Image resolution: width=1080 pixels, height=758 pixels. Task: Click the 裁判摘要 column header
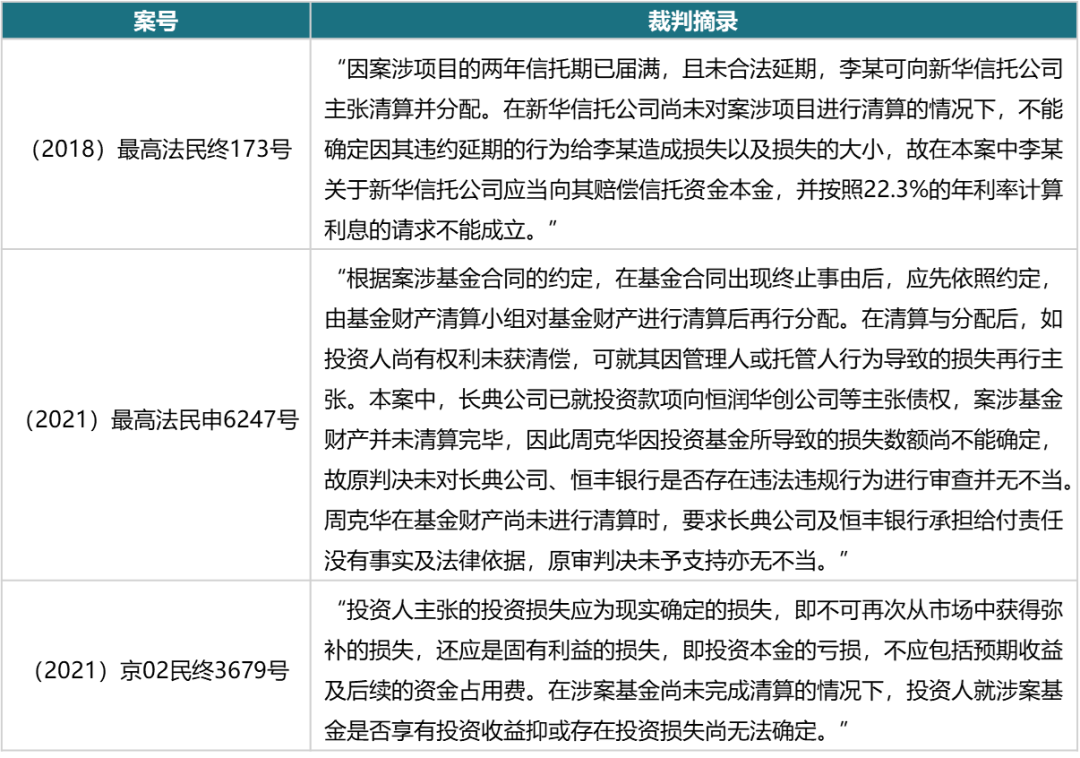click(x=697, y=21)
